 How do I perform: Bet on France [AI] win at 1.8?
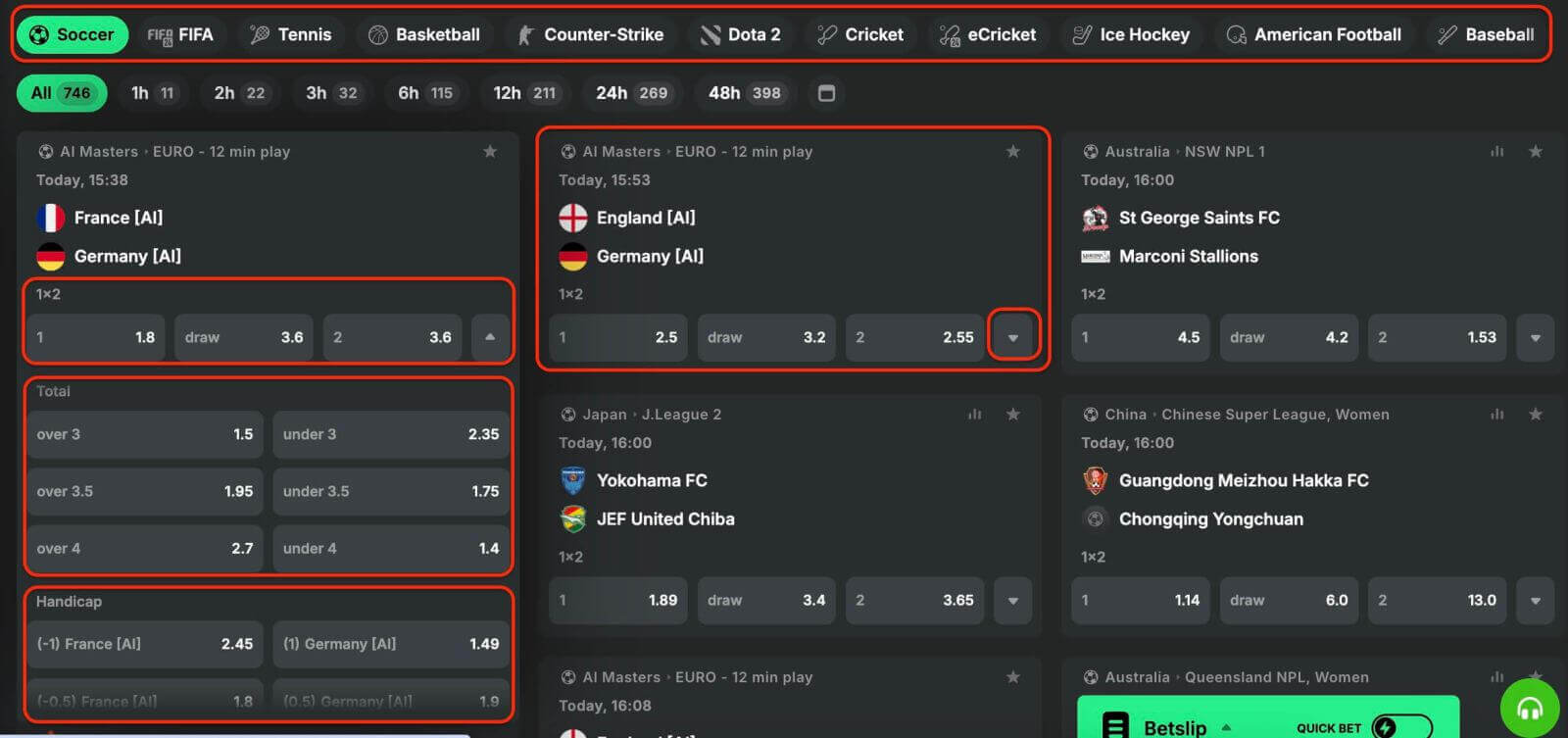pos(95,337)
